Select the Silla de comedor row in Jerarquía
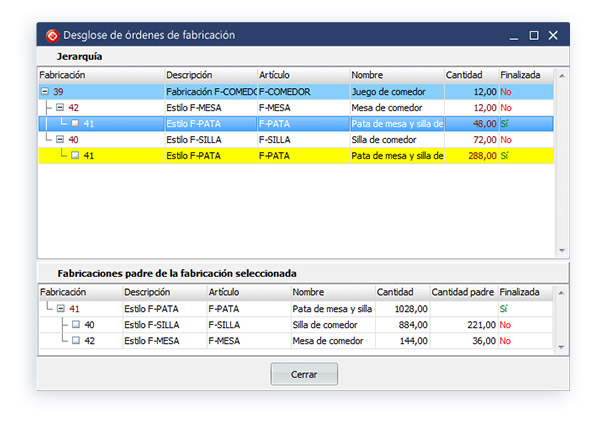600x423 pixels. [x=396, y=140]
